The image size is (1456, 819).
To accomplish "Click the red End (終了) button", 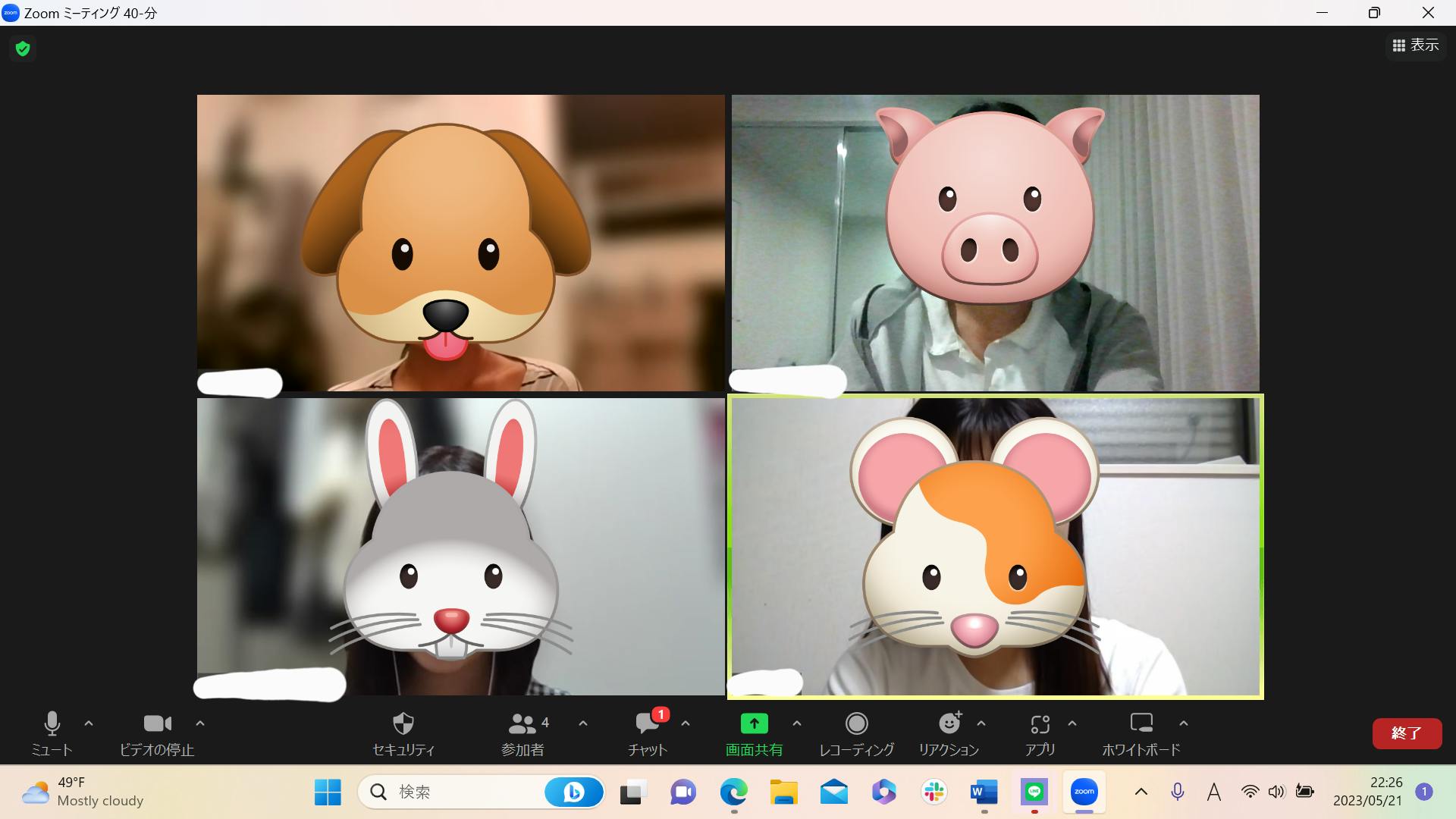I will coord(1406,733).
